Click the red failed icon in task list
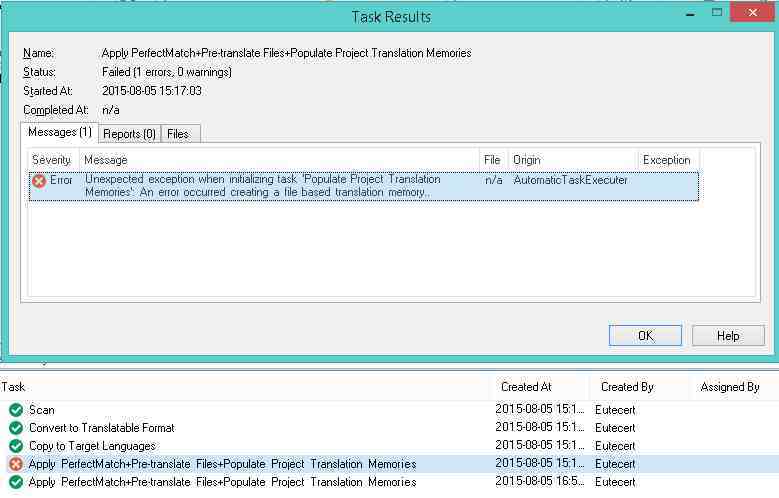Viewport: 779px width, 498px height. tap(15, 464)
